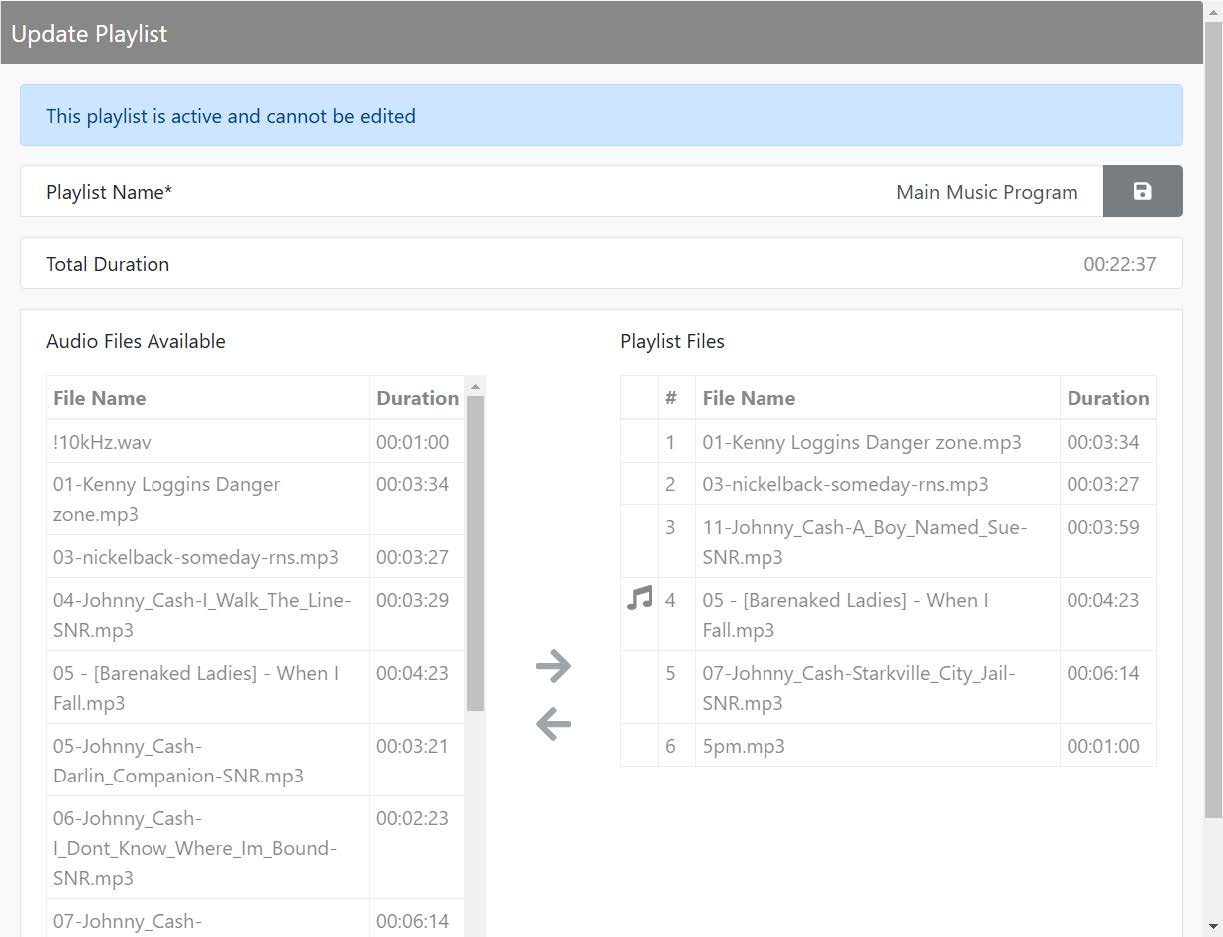Click Duration header in Playlist Files
Viewport: 1223px width, 937px height.
pyautogui.click(x=1108, y=397)
